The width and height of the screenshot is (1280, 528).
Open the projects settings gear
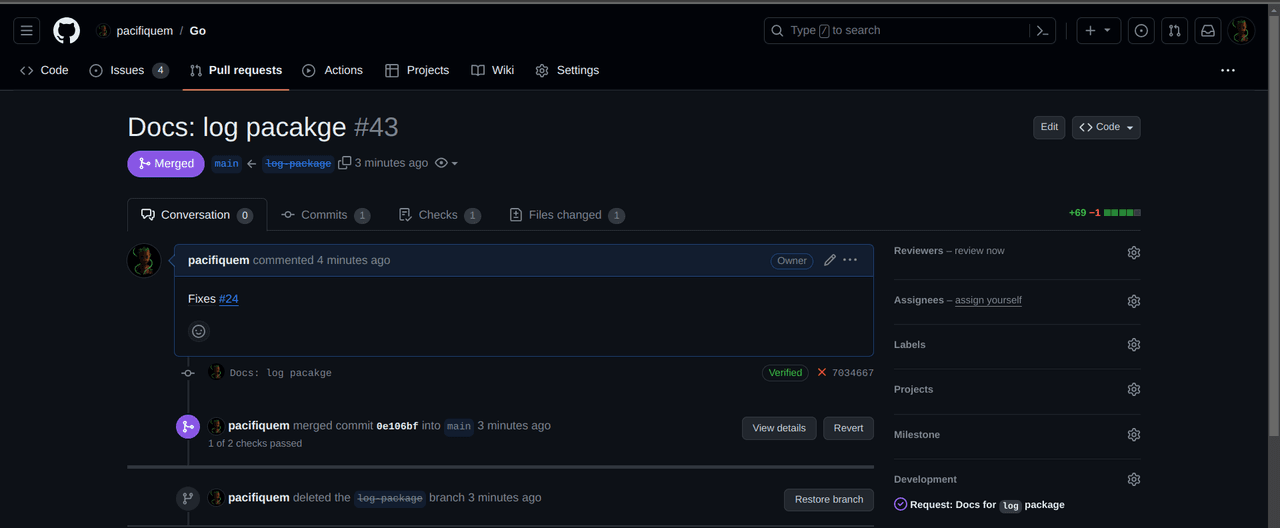1133,390
